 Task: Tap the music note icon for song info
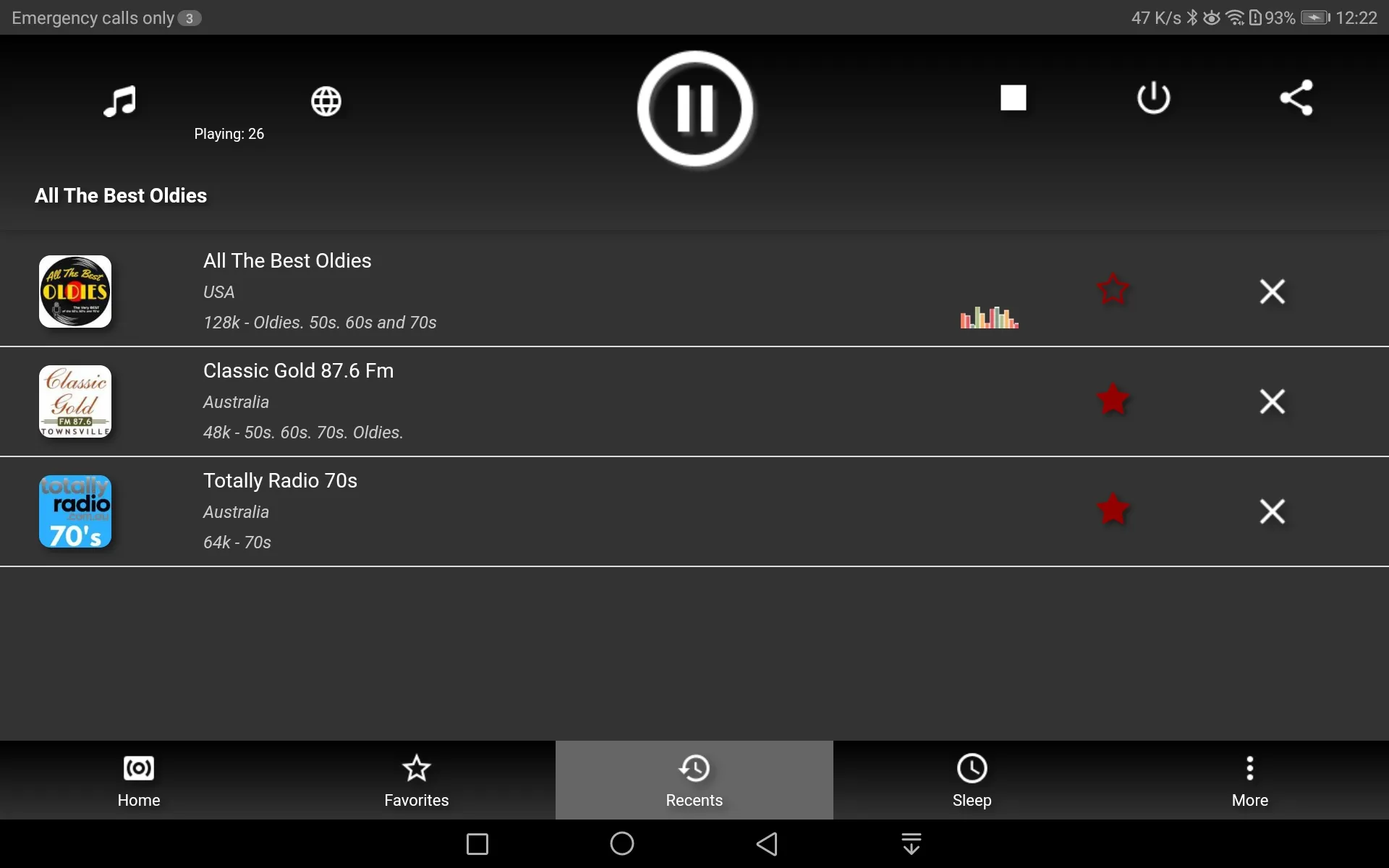pyautogui.click(x=120, y=99)
